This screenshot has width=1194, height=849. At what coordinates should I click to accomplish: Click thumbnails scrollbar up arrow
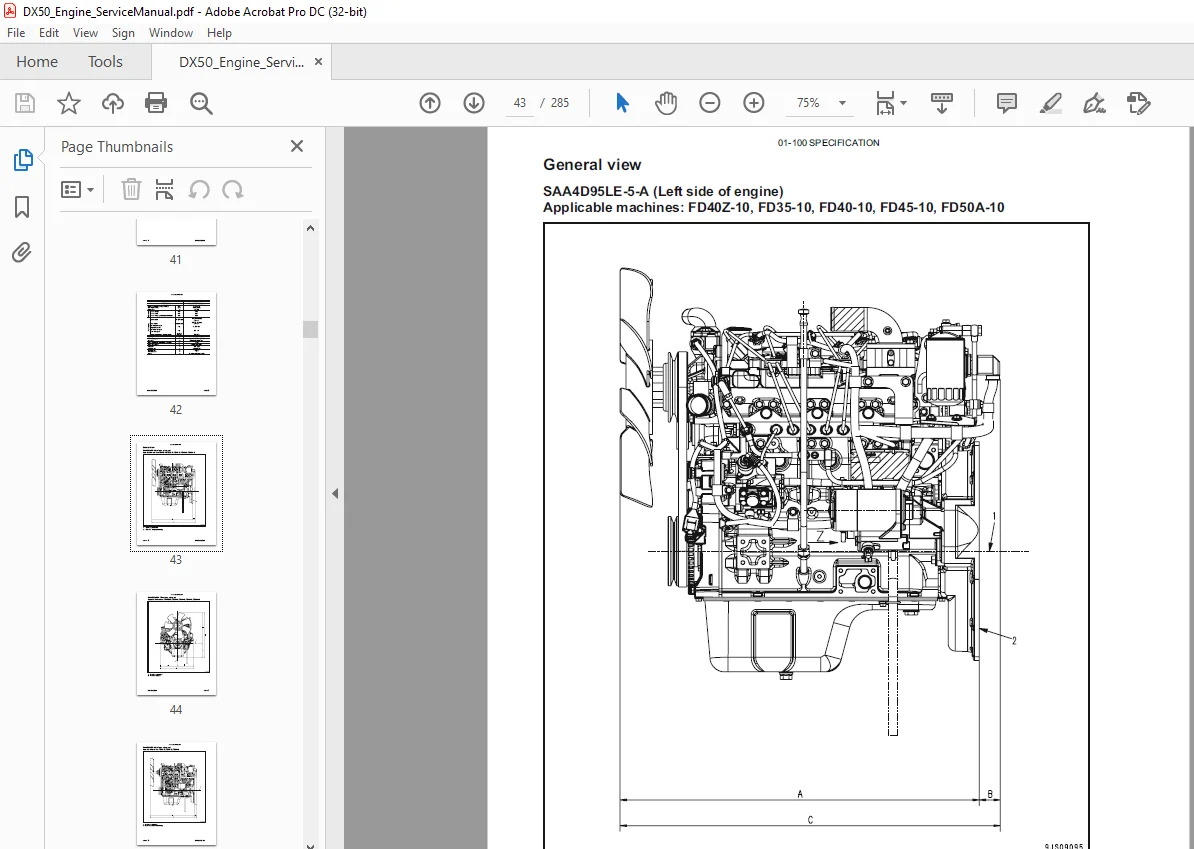pyautogui.click(x=310, y=228)
